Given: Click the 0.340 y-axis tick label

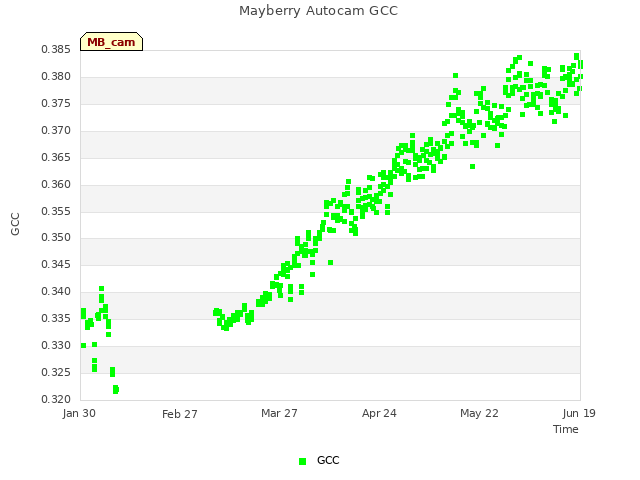Looking at the screenshot, I should pos(56,291).
